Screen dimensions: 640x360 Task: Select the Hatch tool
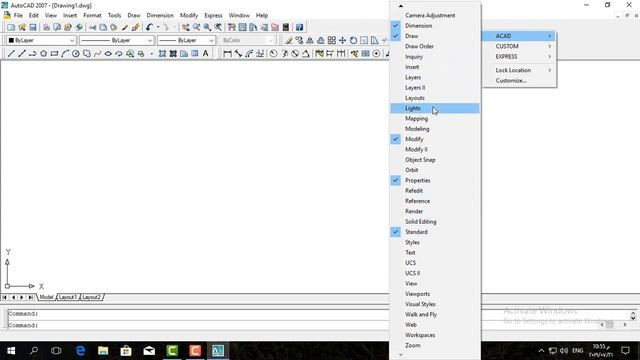click(x=162, y=53)
